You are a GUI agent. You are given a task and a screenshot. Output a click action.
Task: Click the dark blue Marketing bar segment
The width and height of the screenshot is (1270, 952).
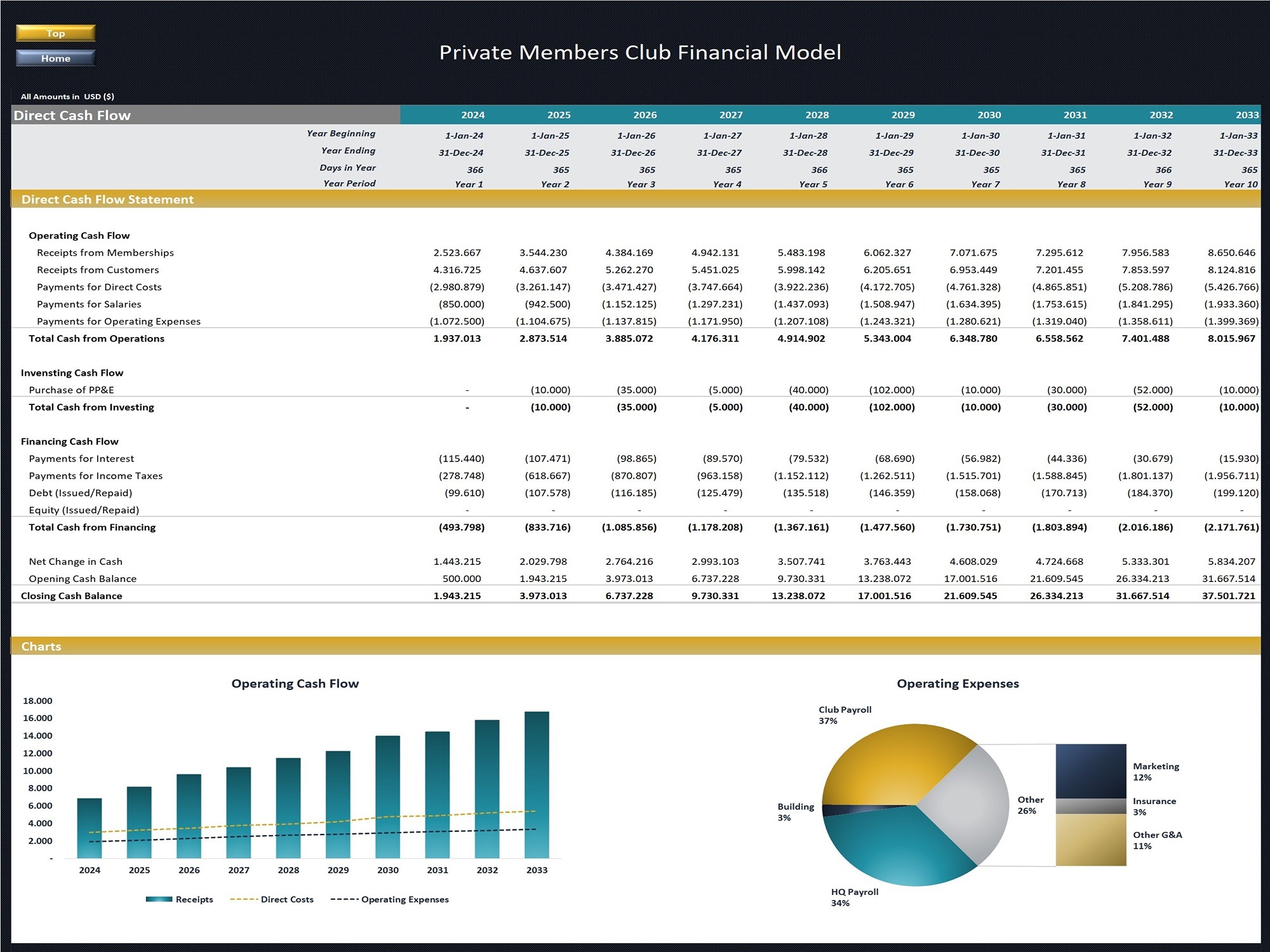pyautogui.click(x=1091, y=771)
